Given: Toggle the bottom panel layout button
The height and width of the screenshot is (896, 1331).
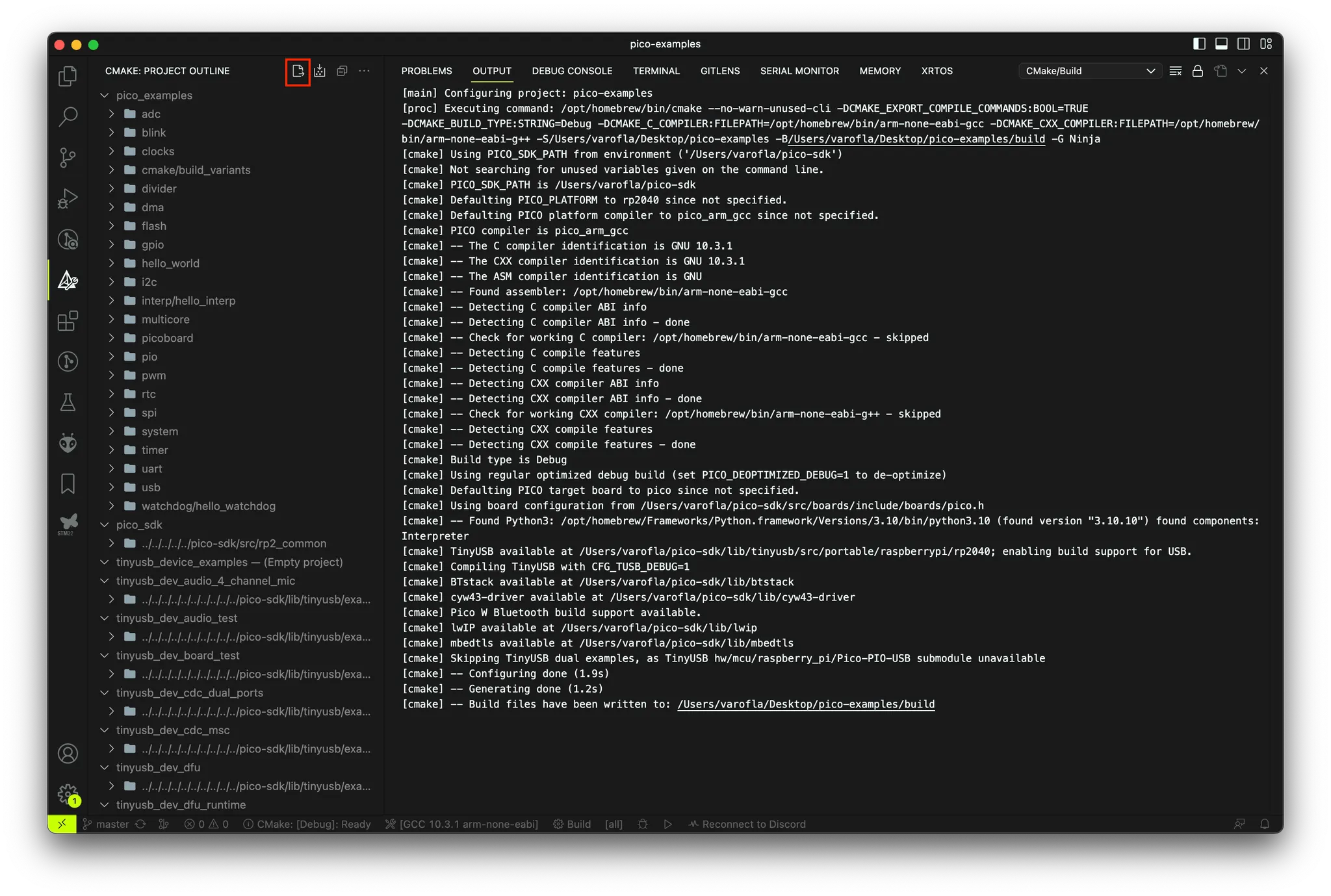Looking at the screenshot, I should pyautogui.click(x=1221, y=44).
